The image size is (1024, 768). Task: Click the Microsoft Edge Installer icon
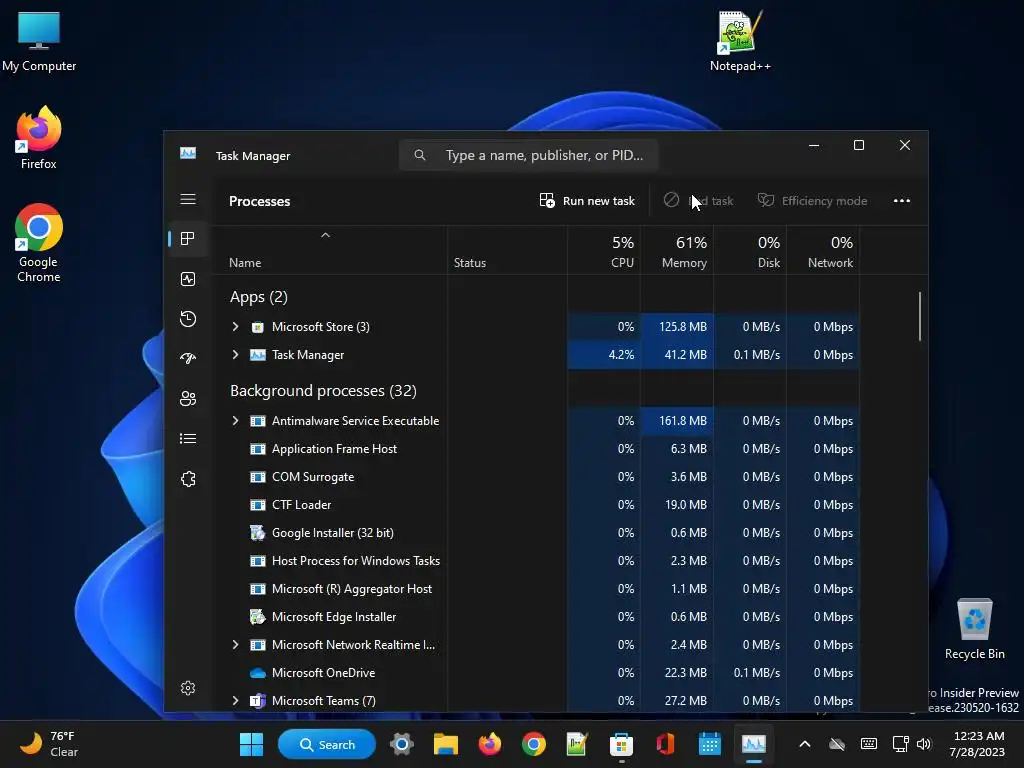coord(258,617)
